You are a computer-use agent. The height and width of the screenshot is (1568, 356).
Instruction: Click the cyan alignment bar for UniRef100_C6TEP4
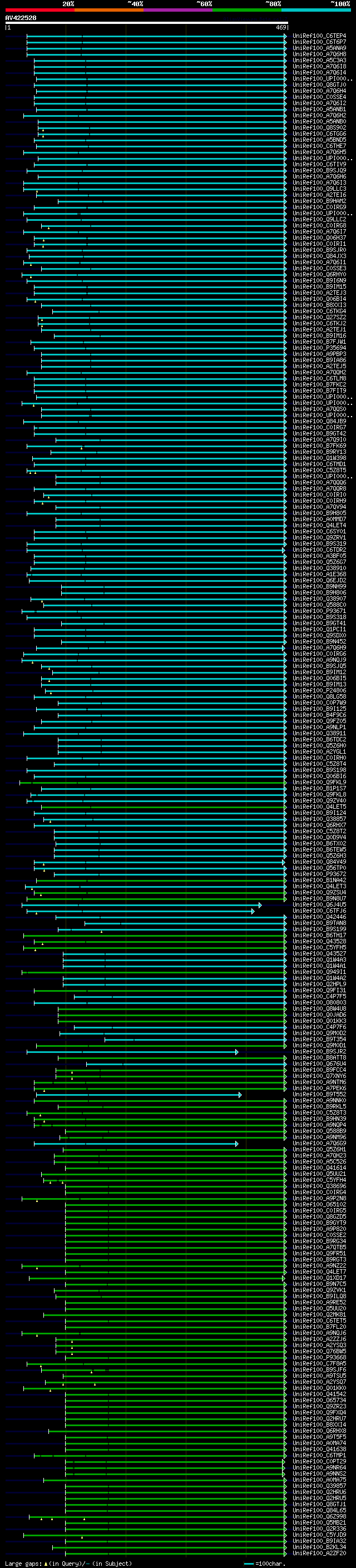[x=156, y=36]
